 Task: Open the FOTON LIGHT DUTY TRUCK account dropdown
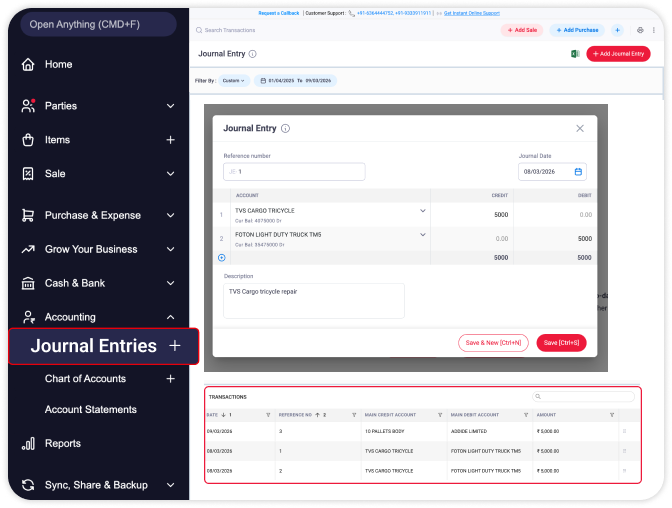[x=422, y=234]
